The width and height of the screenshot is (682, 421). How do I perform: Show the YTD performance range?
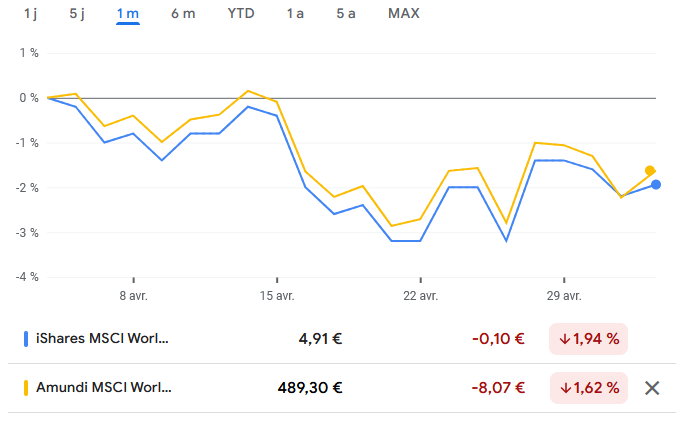click(x=241, y=14)
